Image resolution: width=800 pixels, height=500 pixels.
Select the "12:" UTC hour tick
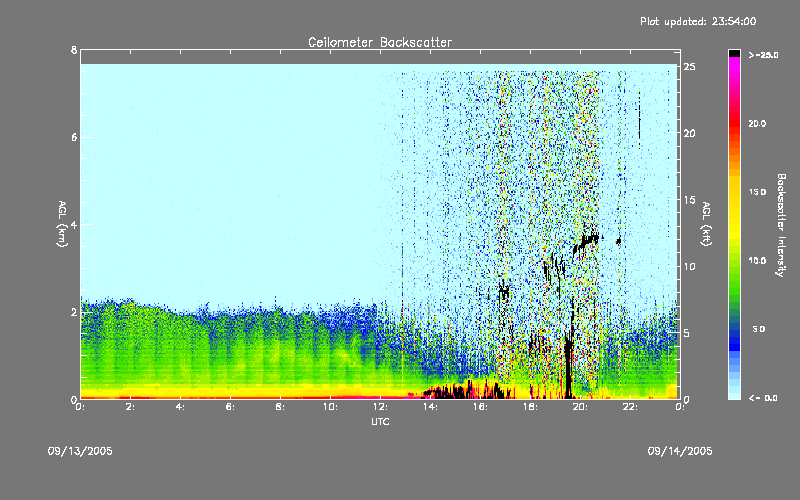(381, 407)
